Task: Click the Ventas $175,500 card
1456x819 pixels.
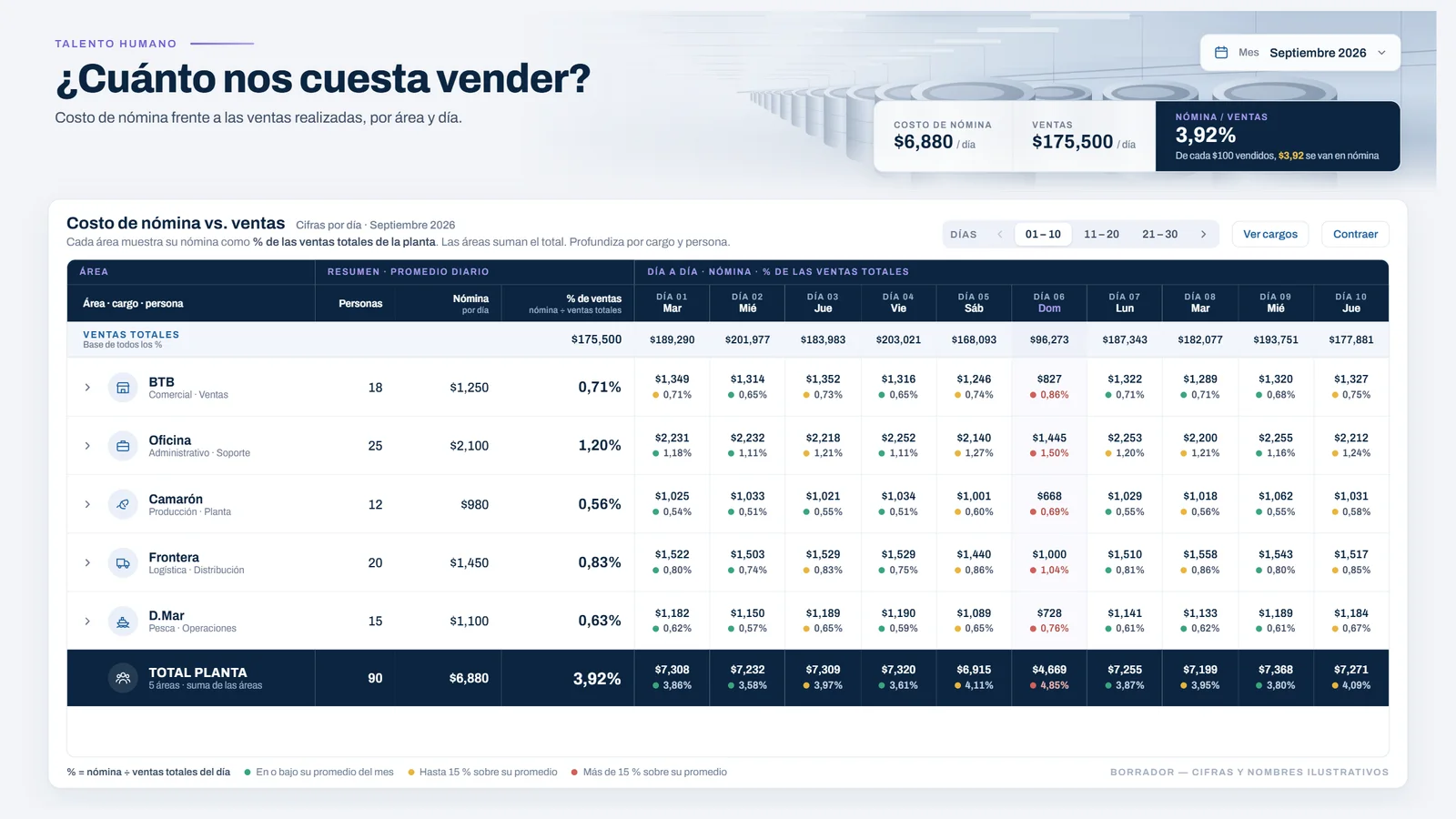Action: [x=1084, y=136]
